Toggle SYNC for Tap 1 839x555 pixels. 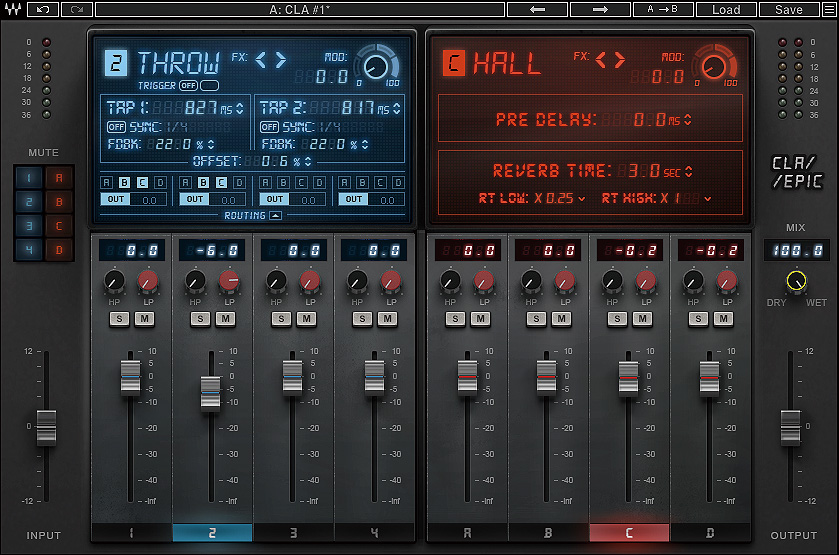(x=116, y=127)
